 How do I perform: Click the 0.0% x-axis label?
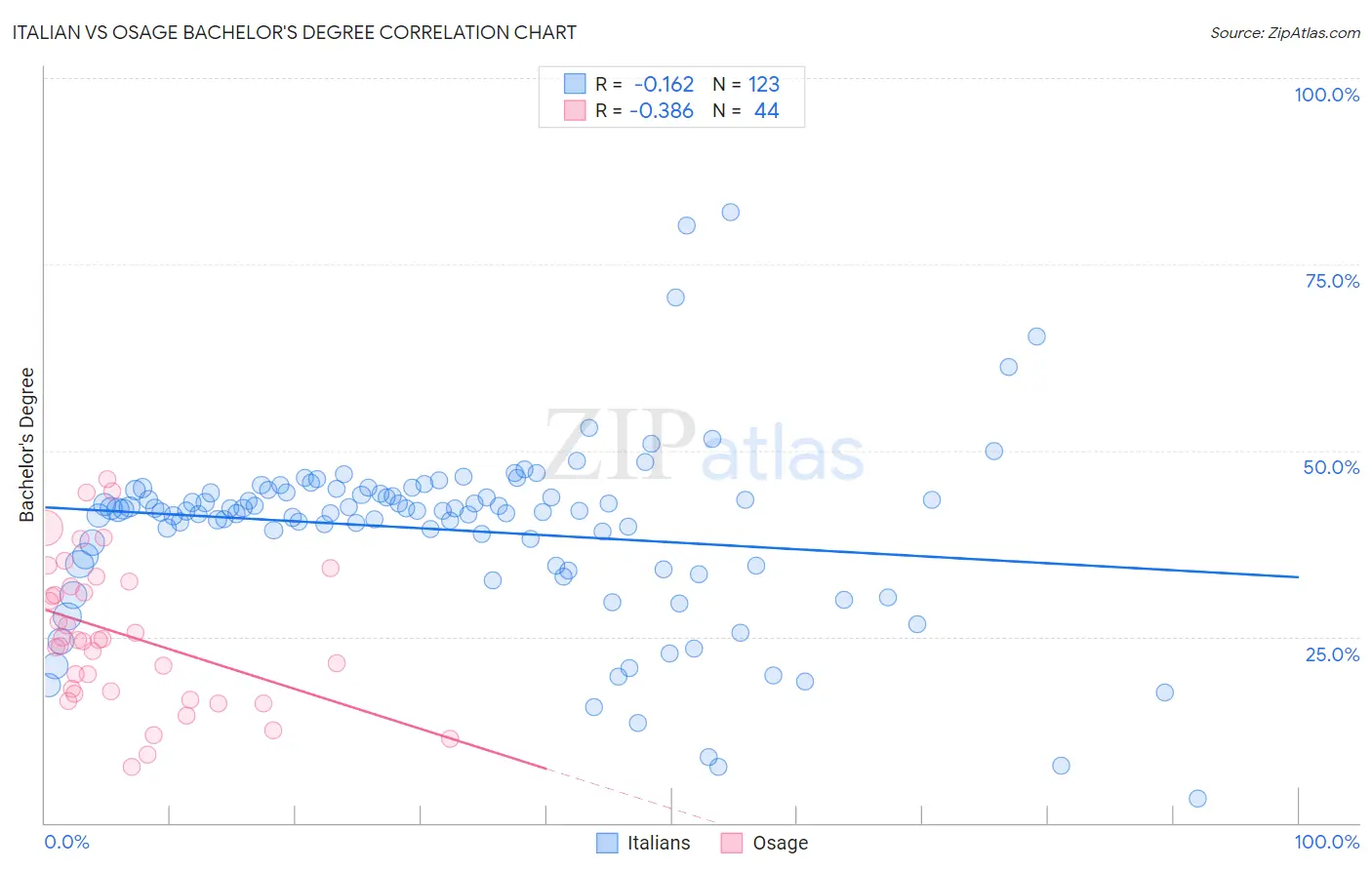pyautogui.click(x=66, y=842)
